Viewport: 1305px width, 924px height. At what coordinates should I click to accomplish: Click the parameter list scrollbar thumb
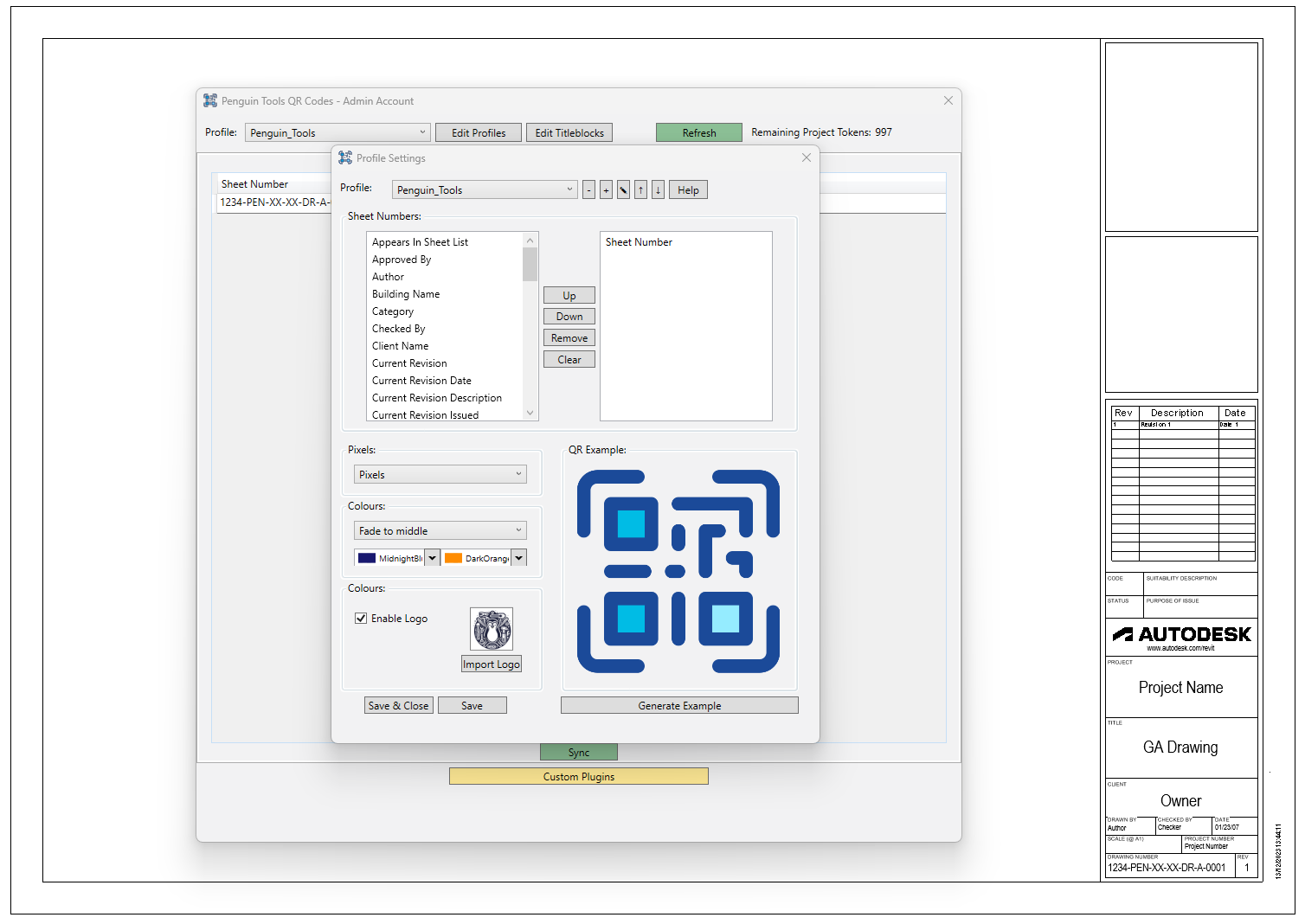point(530,265)
